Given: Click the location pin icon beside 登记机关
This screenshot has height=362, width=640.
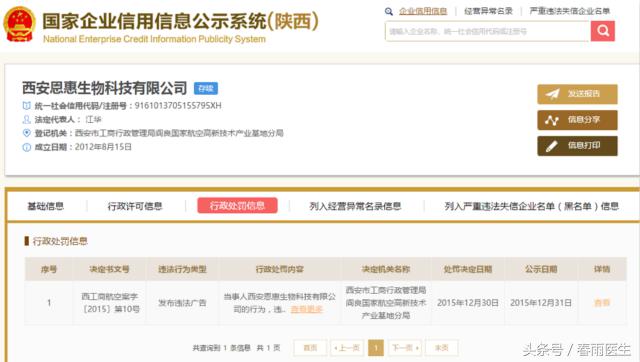Looking at the screenshot, I should pyautogui.click(x=27, y=133).
